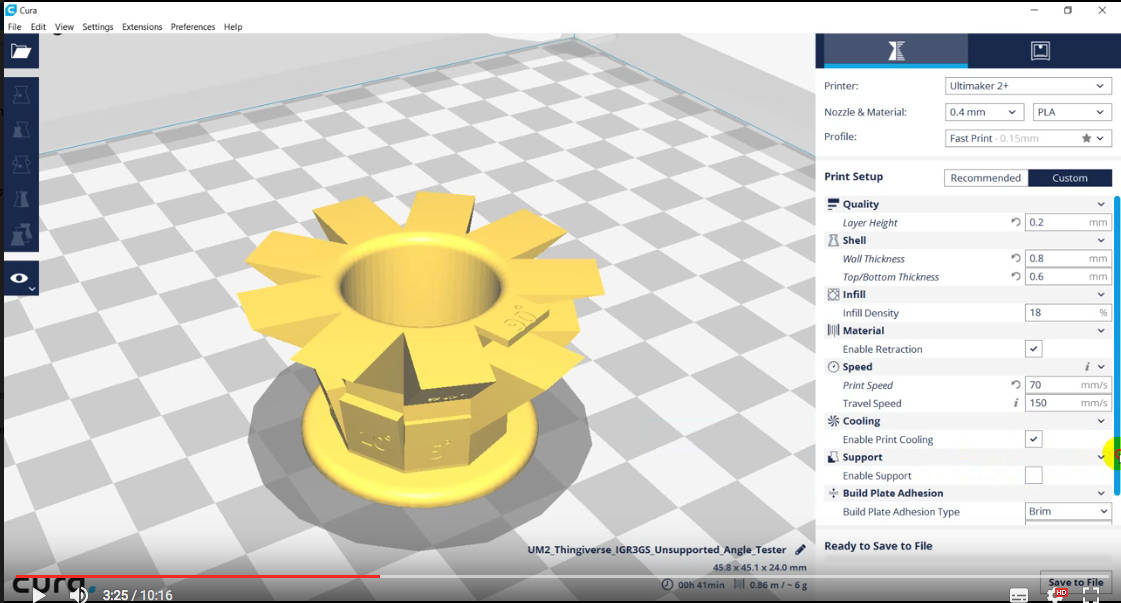
Task: Click the Support category icon
Action: 833,457
